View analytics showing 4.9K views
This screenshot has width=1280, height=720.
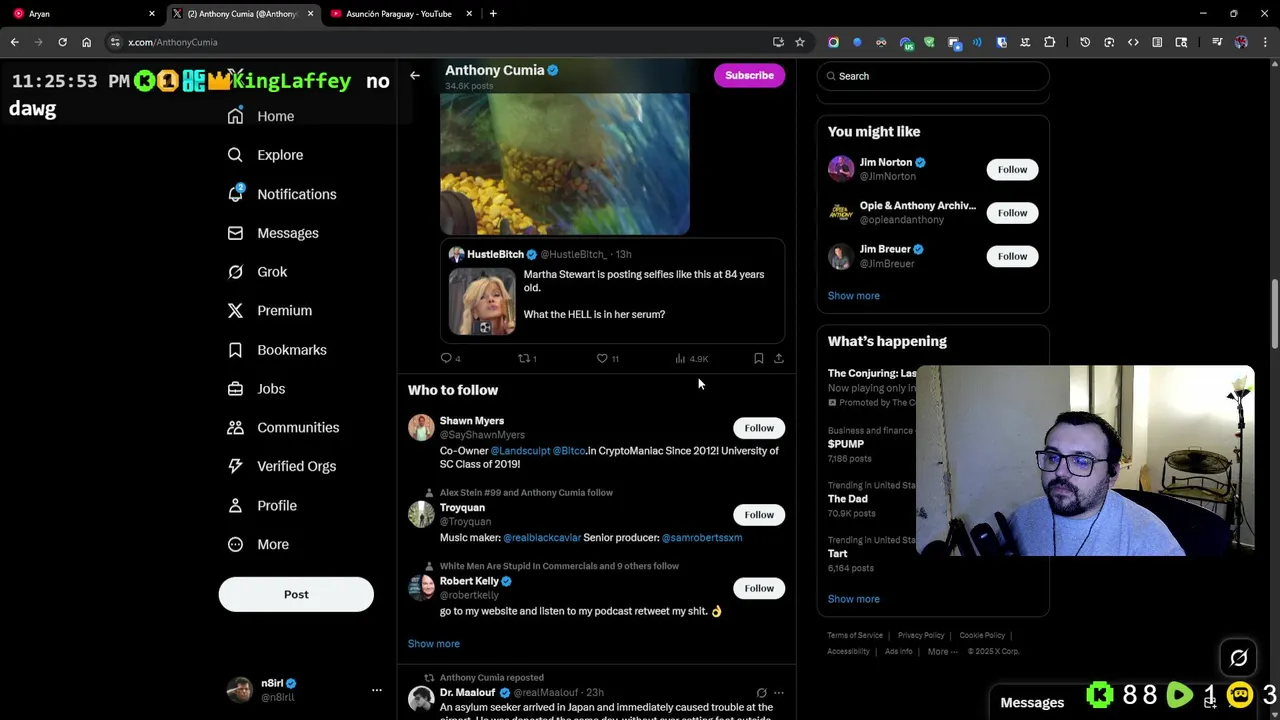click(691, 358)
